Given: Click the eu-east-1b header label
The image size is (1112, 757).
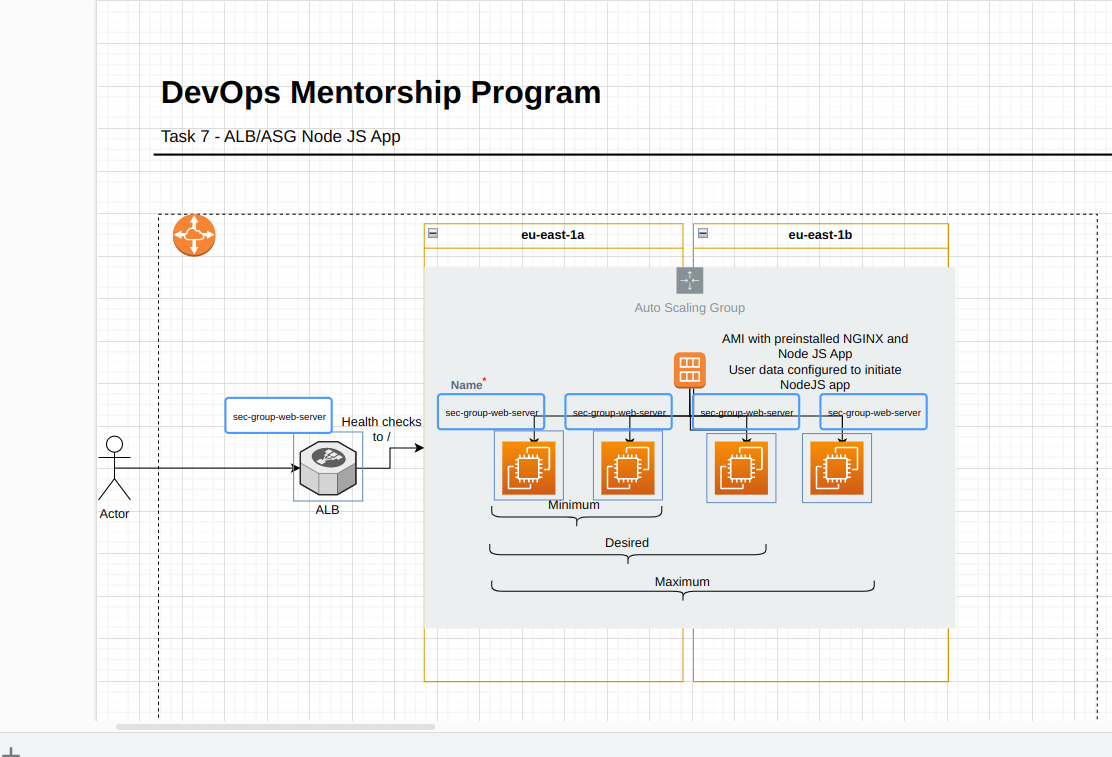Looking at the screenshot, I should click(x=820, y=235).
